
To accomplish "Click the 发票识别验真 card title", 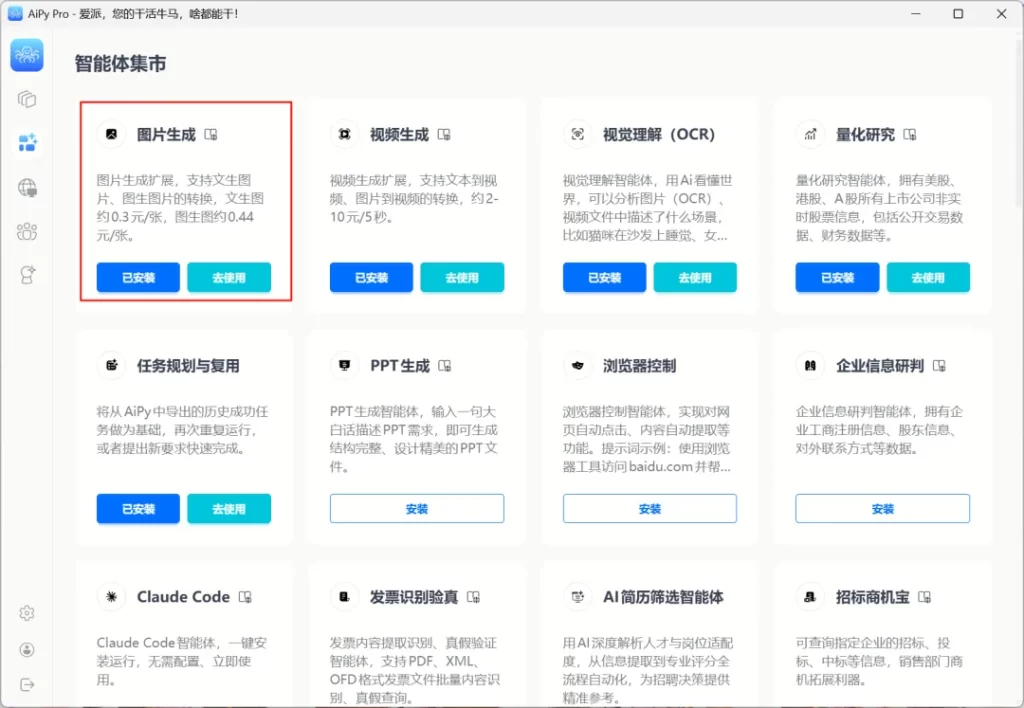I will click(x=414, y=597).
